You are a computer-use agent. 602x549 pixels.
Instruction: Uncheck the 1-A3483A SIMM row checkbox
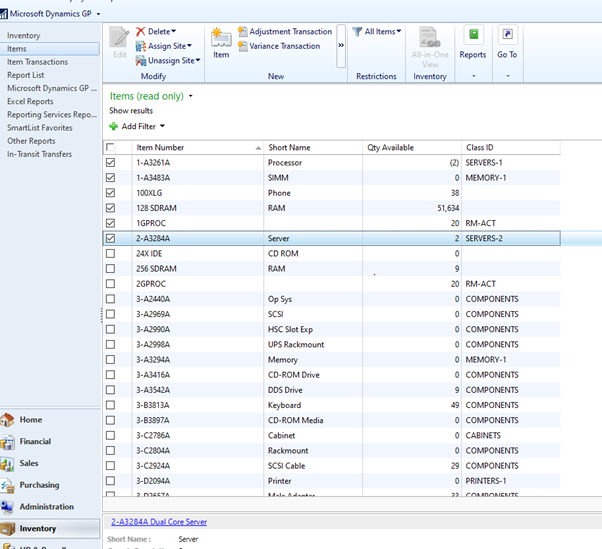tap(111, 178)
